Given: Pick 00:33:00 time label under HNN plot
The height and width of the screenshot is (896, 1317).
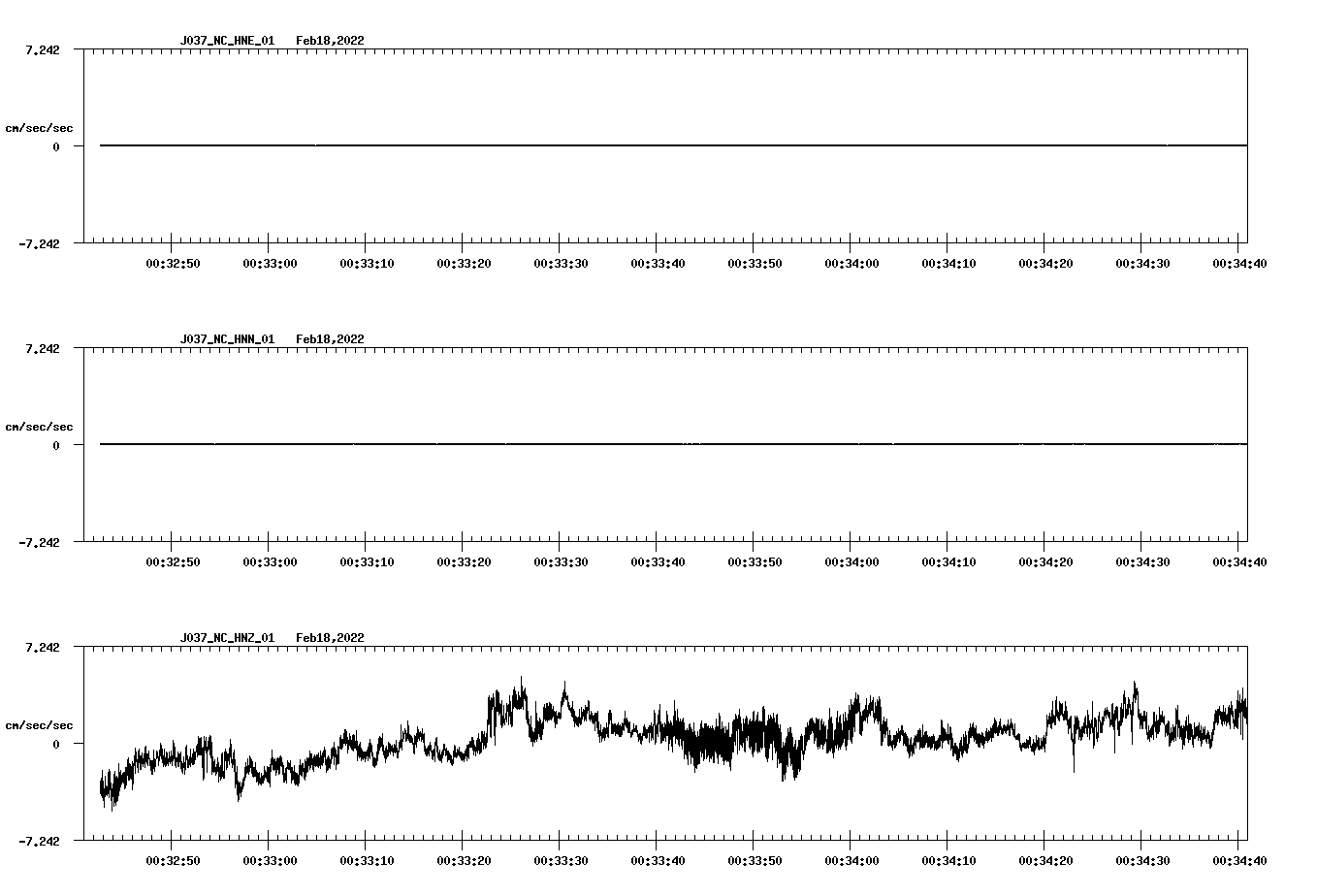Looking at the screenshot, I should (270, 561).
